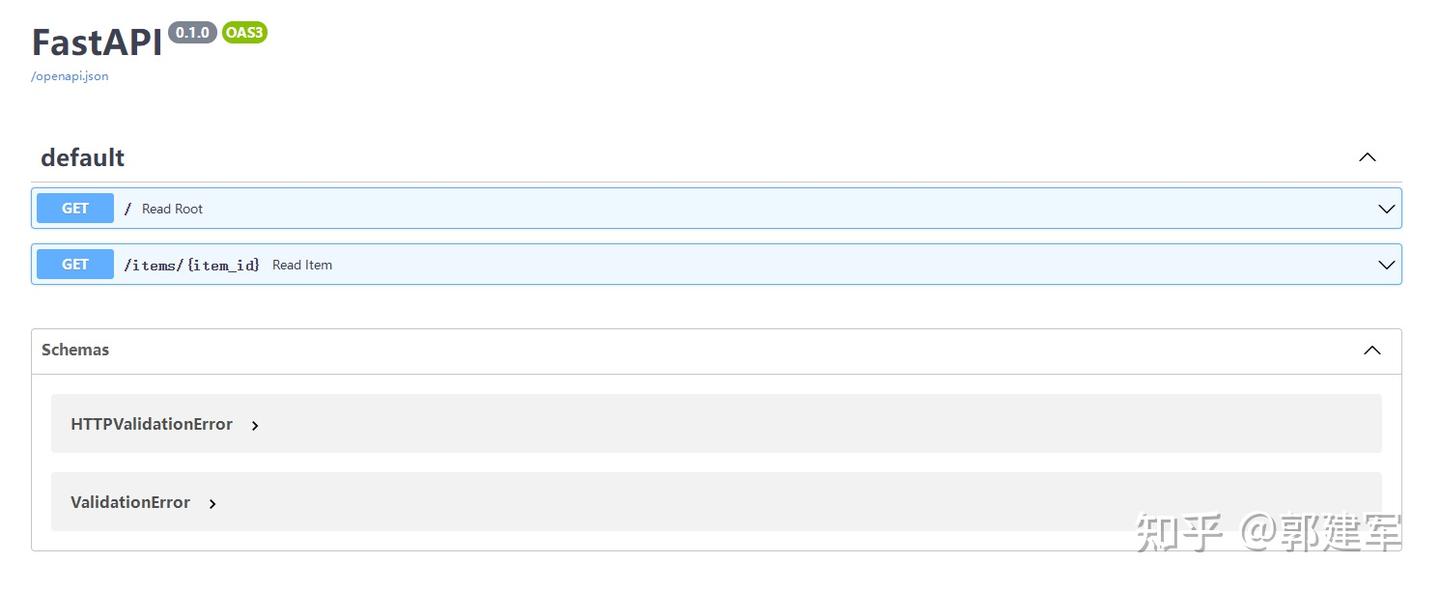
Task: Click the 0.1.0 version badge
Action: tap(192, 33)
